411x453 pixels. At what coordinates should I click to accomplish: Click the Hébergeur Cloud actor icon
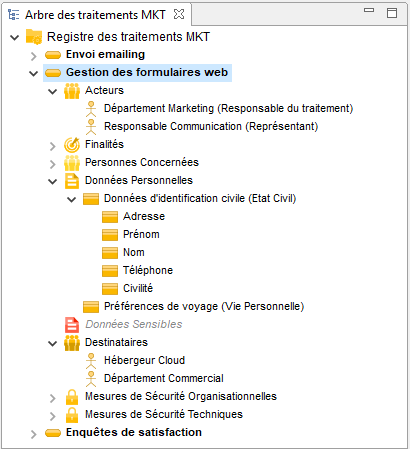(x=91, y=361)
